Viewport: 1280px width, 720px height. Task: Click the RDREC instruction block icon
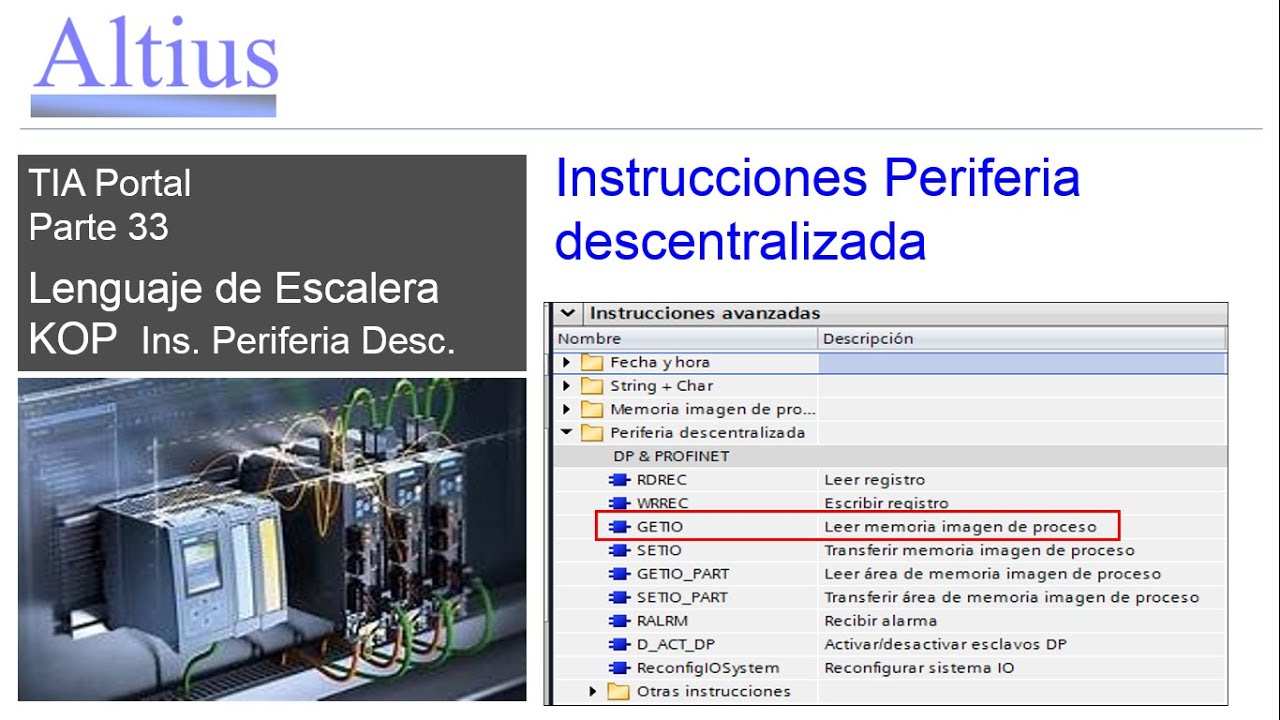click(x=620, y=480)
